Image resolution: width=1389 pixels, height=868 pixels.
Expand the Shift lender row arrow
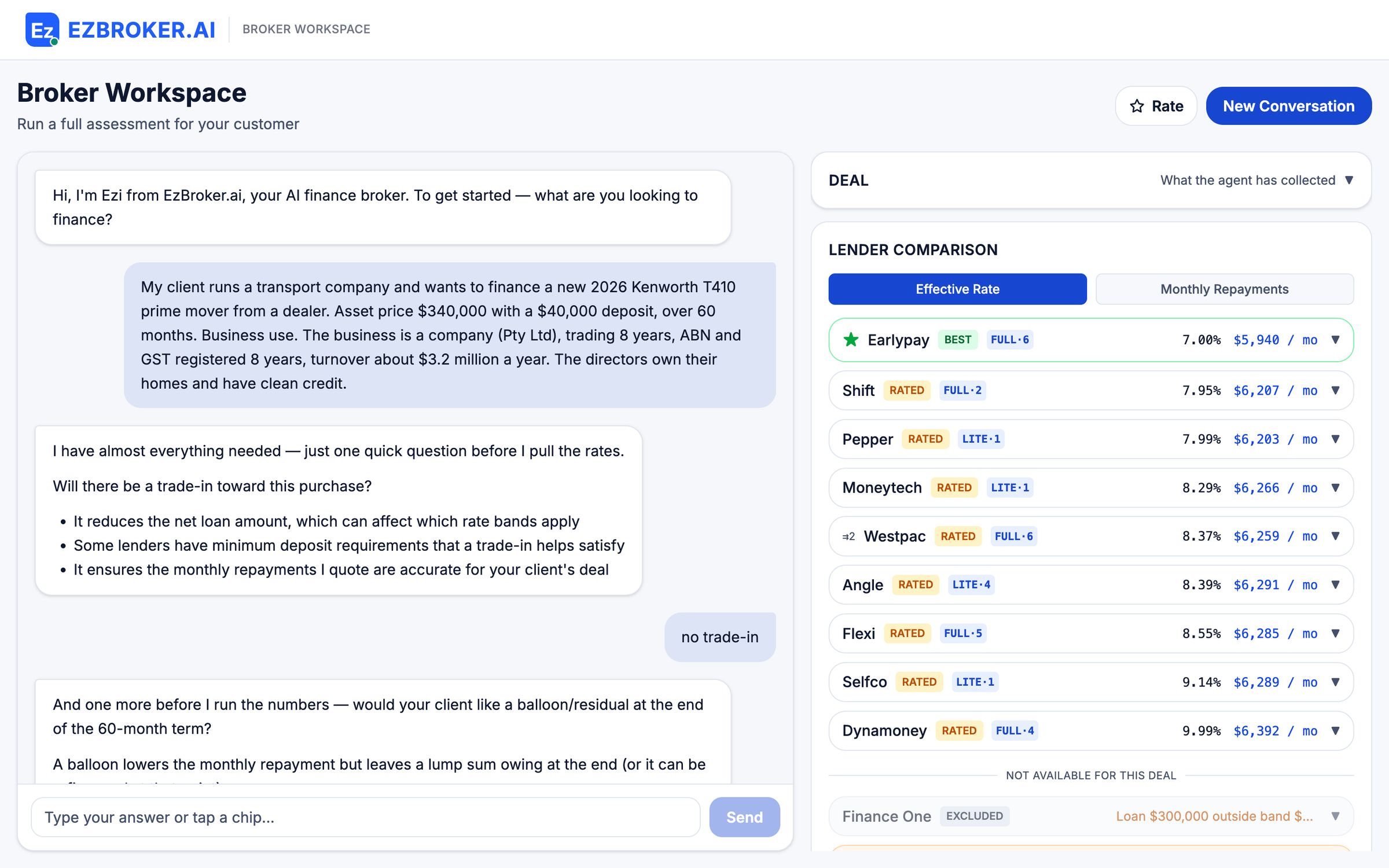tap(1336, 391)
